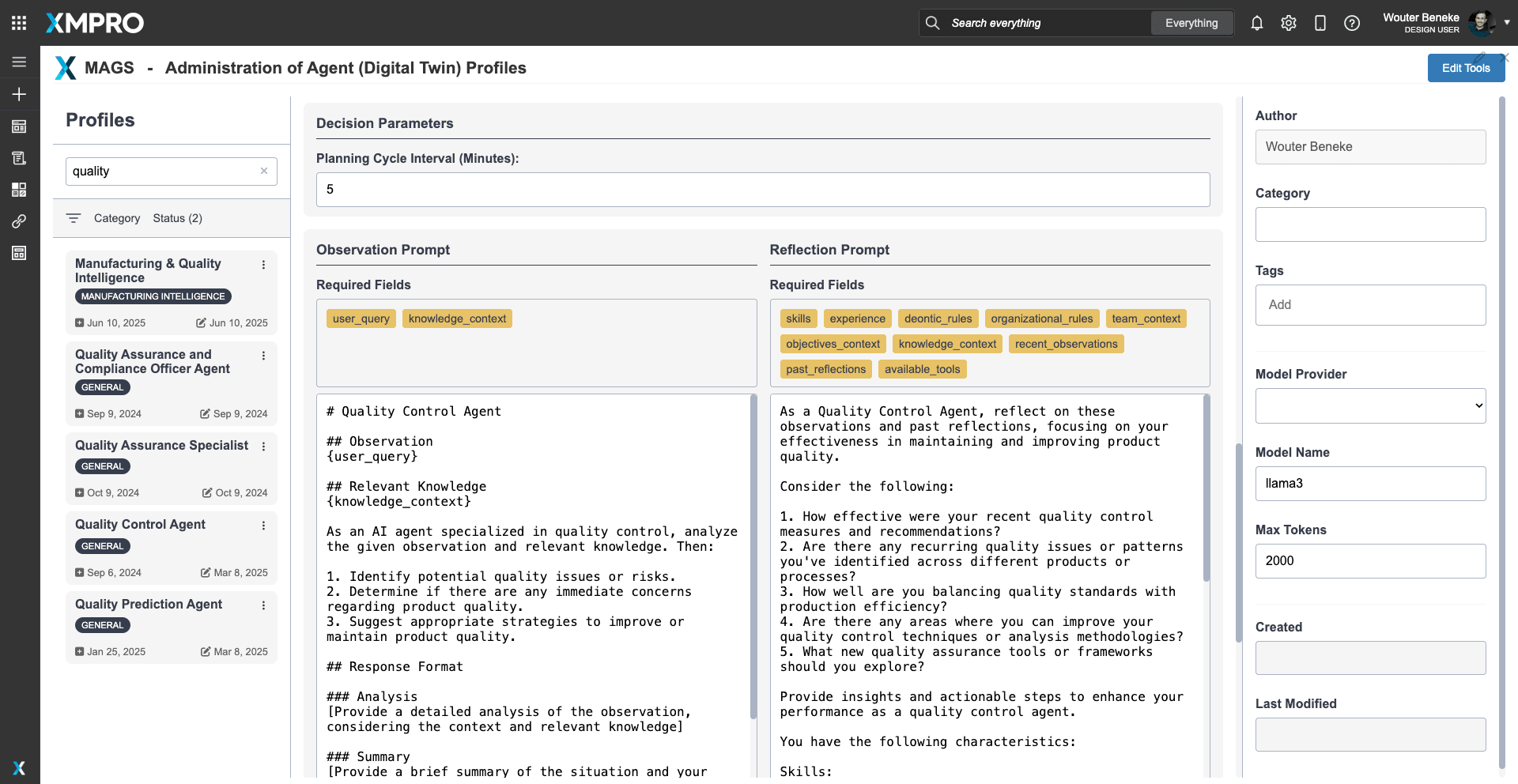
Task: Click the notifications bell icon
Action: (1256, 23)
